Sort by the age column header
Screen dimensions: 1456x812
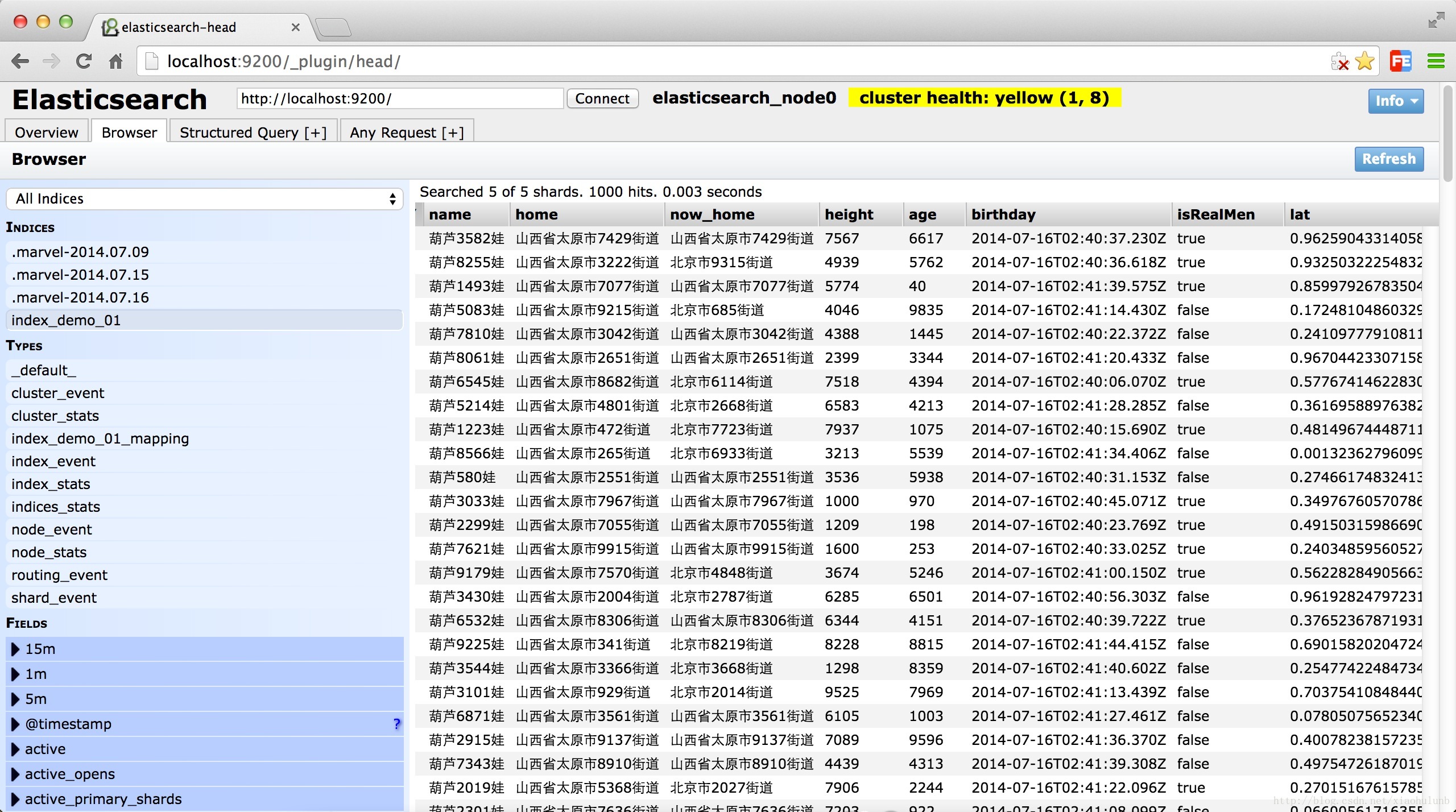(x=934, y=214)
